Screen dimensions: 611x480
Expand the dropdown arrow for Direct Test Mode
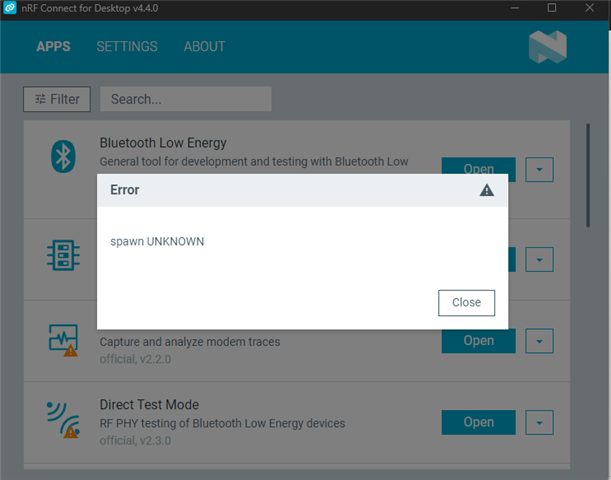pos(539,422)
